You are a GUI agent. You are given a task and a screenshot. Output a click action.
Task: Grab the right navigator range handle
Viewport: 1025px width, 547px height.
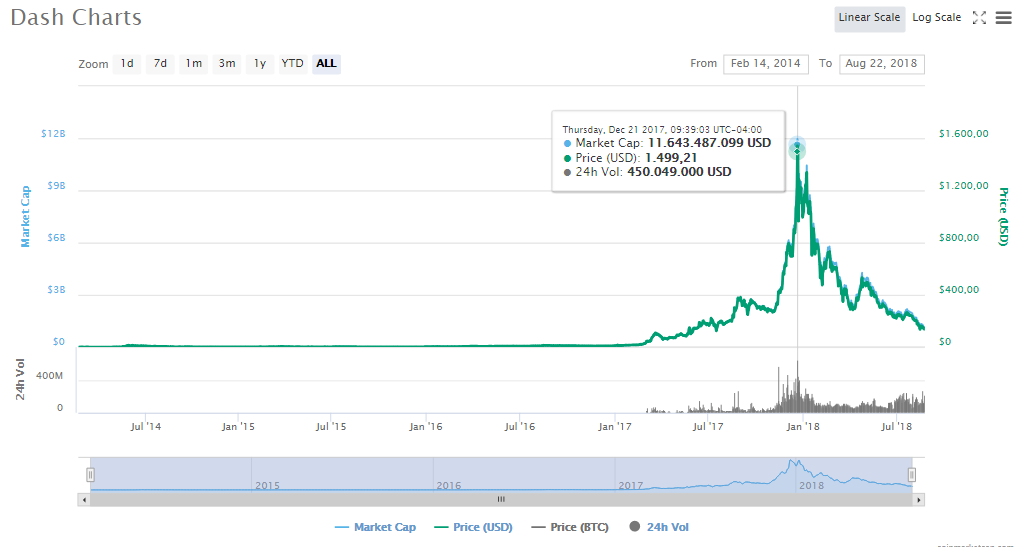911,474
